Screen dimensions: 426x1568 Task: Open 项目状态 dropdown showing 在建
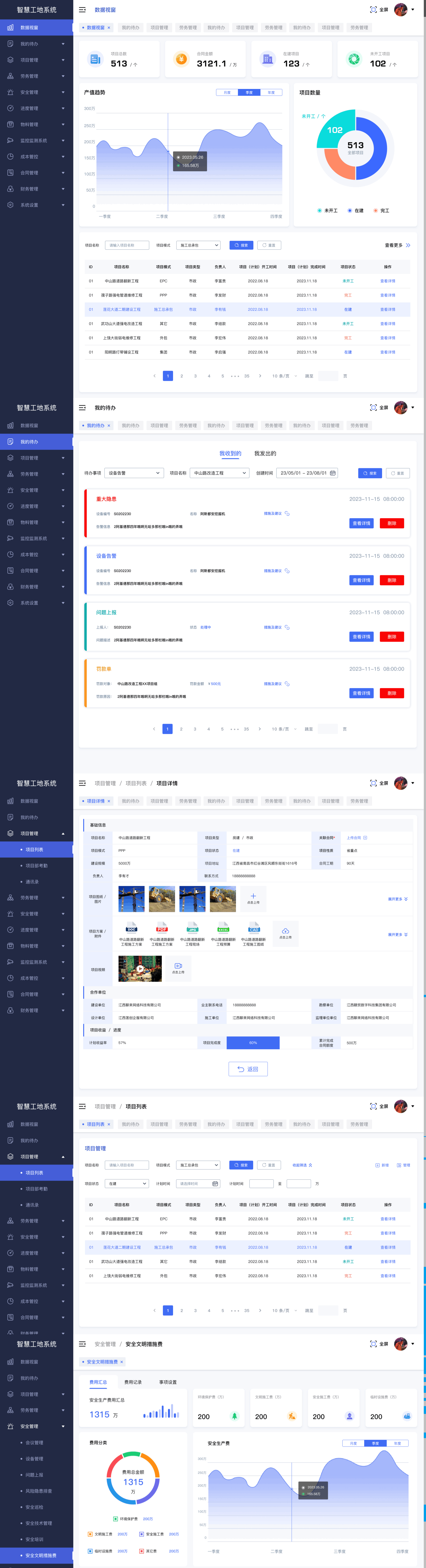pos(127,1184)
